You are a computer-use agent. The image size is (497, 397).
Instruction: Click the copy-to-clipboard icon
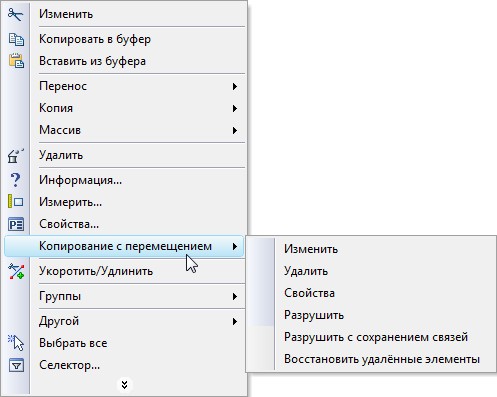pos(16,39)
